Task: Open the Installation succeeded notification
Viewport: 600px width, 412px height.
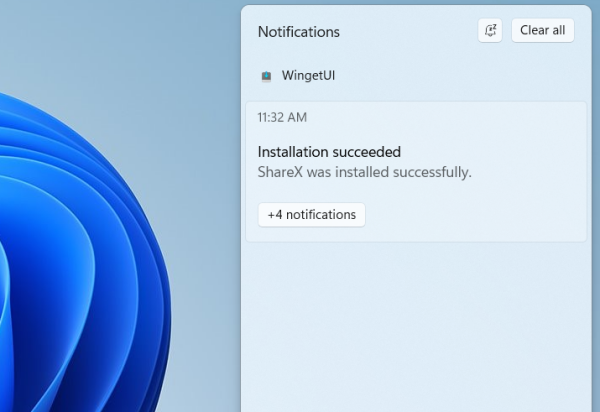Action: pyautogui.click(x=416, y=172)
